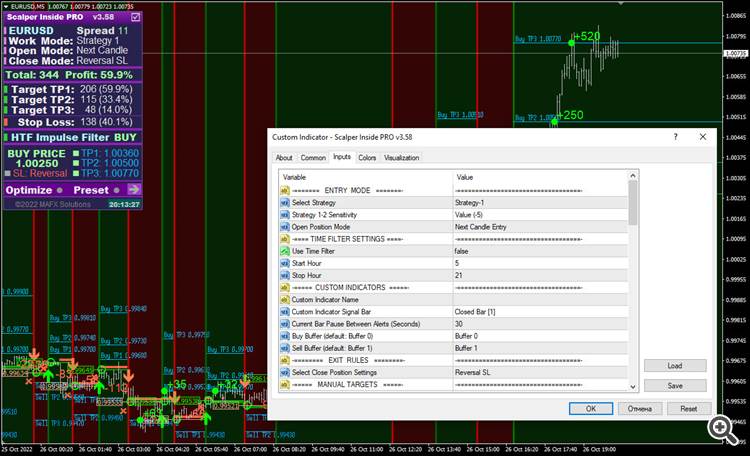Click the string icon of MANUAL TARGETS header
750x456 pixels.
[285, 385]
